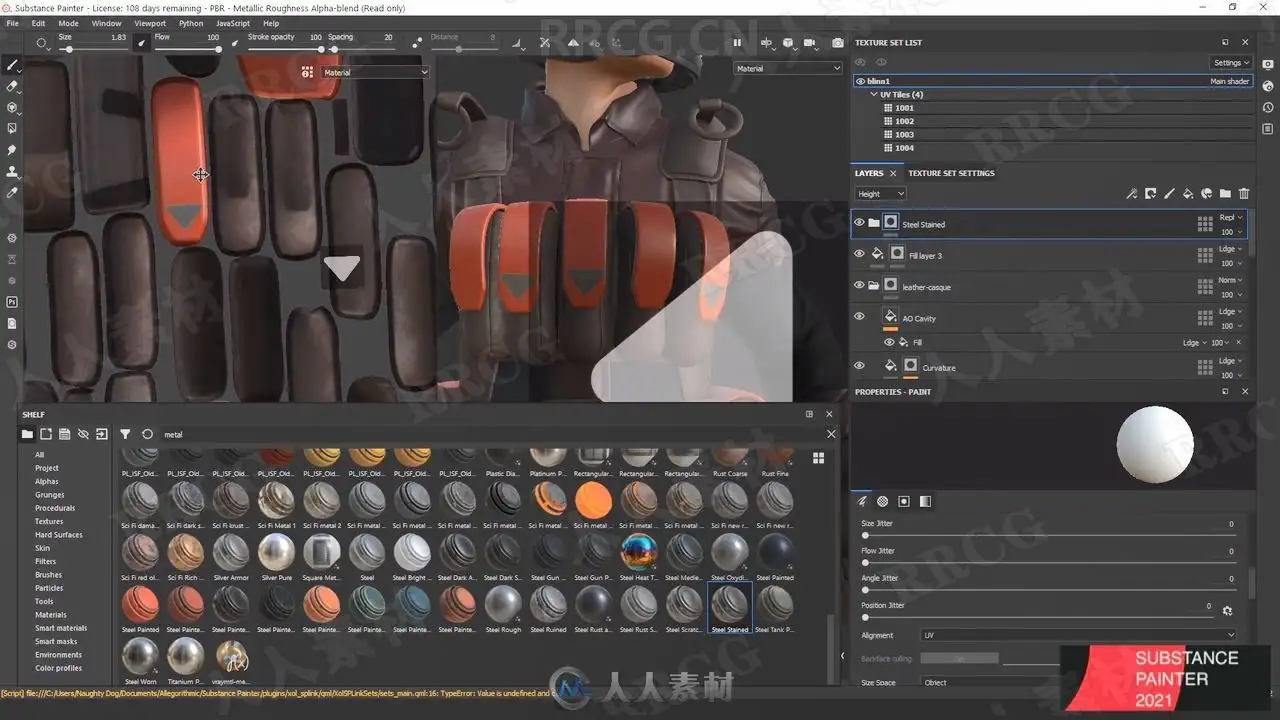Select the Polygon Fill tool

pos(12,128)
